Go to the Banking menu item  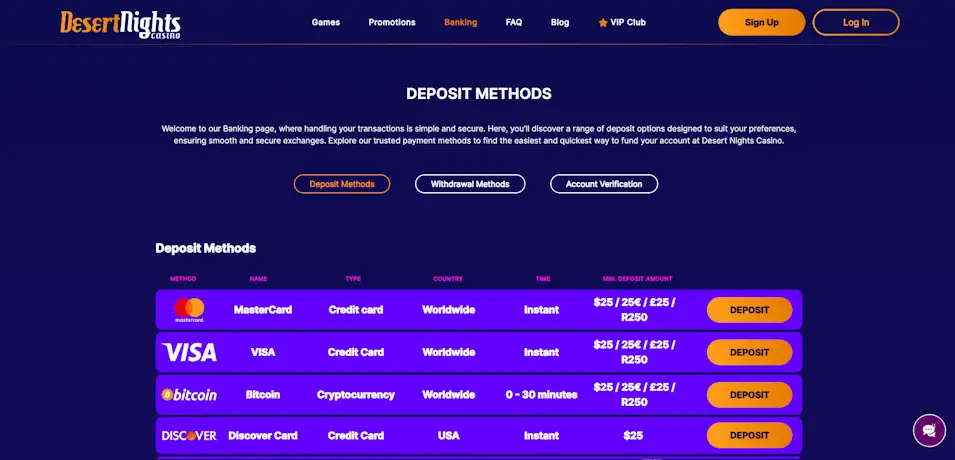(460, 23)
